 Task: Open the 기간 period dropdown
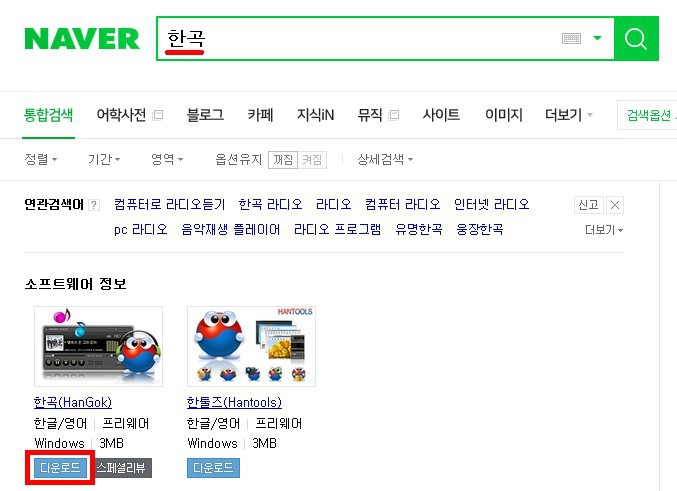tap(104, 159)
